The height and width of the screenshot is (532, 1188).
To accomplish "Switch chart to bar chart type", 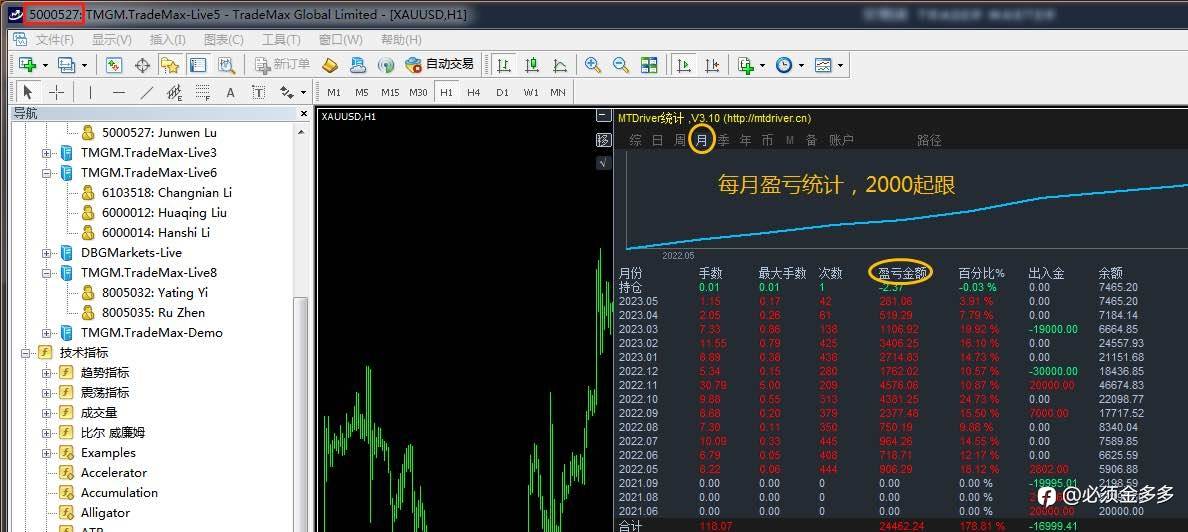I will click(503, 65).
